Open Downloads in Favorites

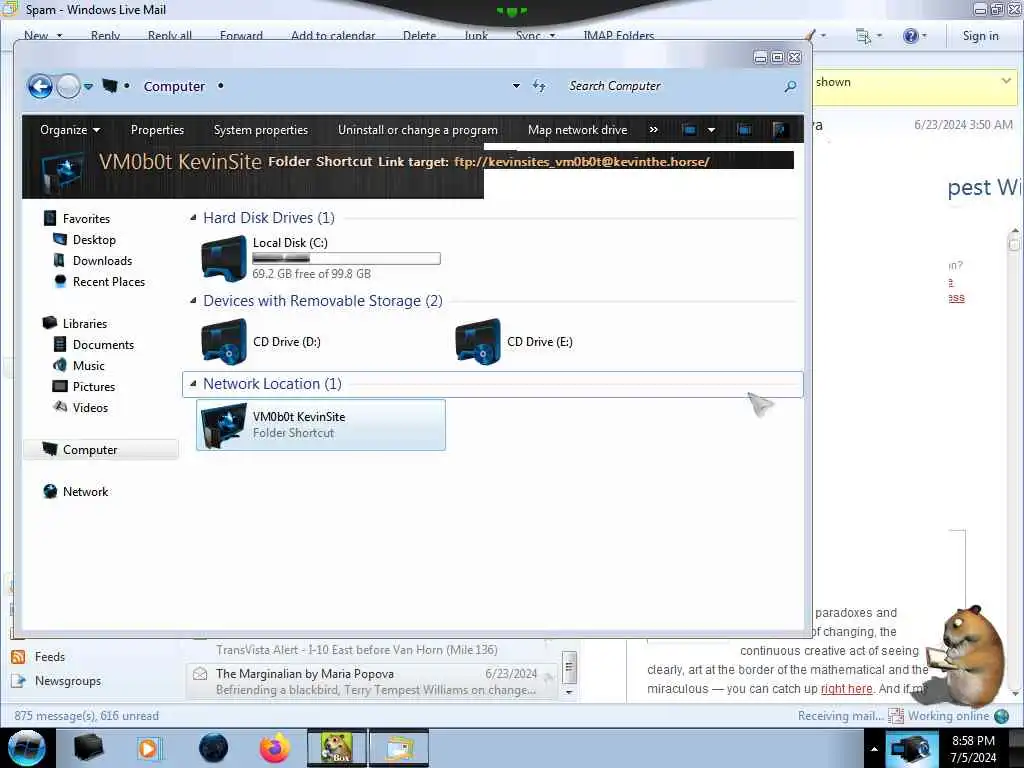[x=102, y=261]
